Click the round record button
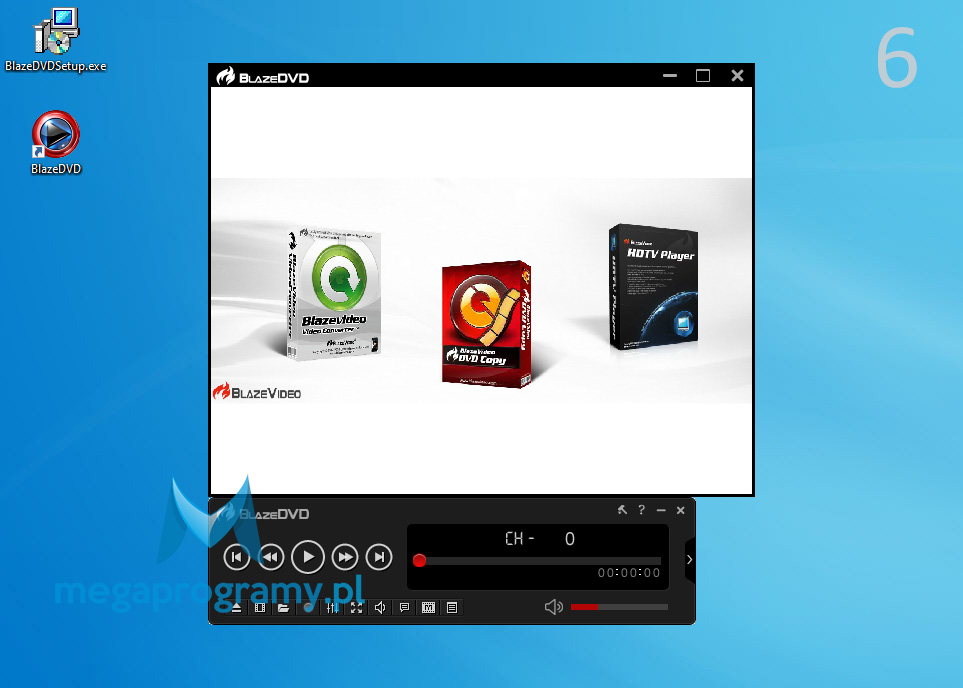This screenshot has width=963, height=688. [x=308, y=608]
